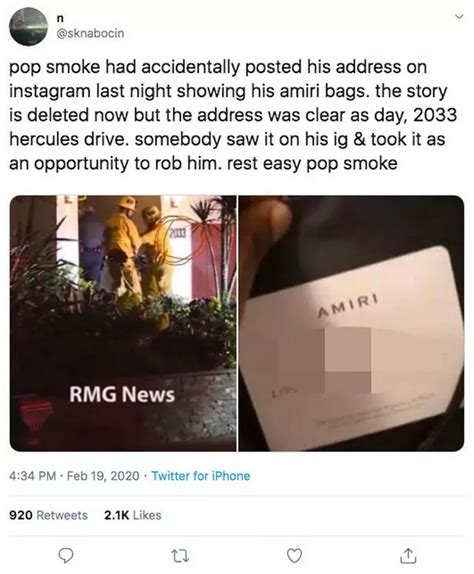Open the Twitter for iPhone source link
This screenshot has height=574, width=474.
coord(201,476)
